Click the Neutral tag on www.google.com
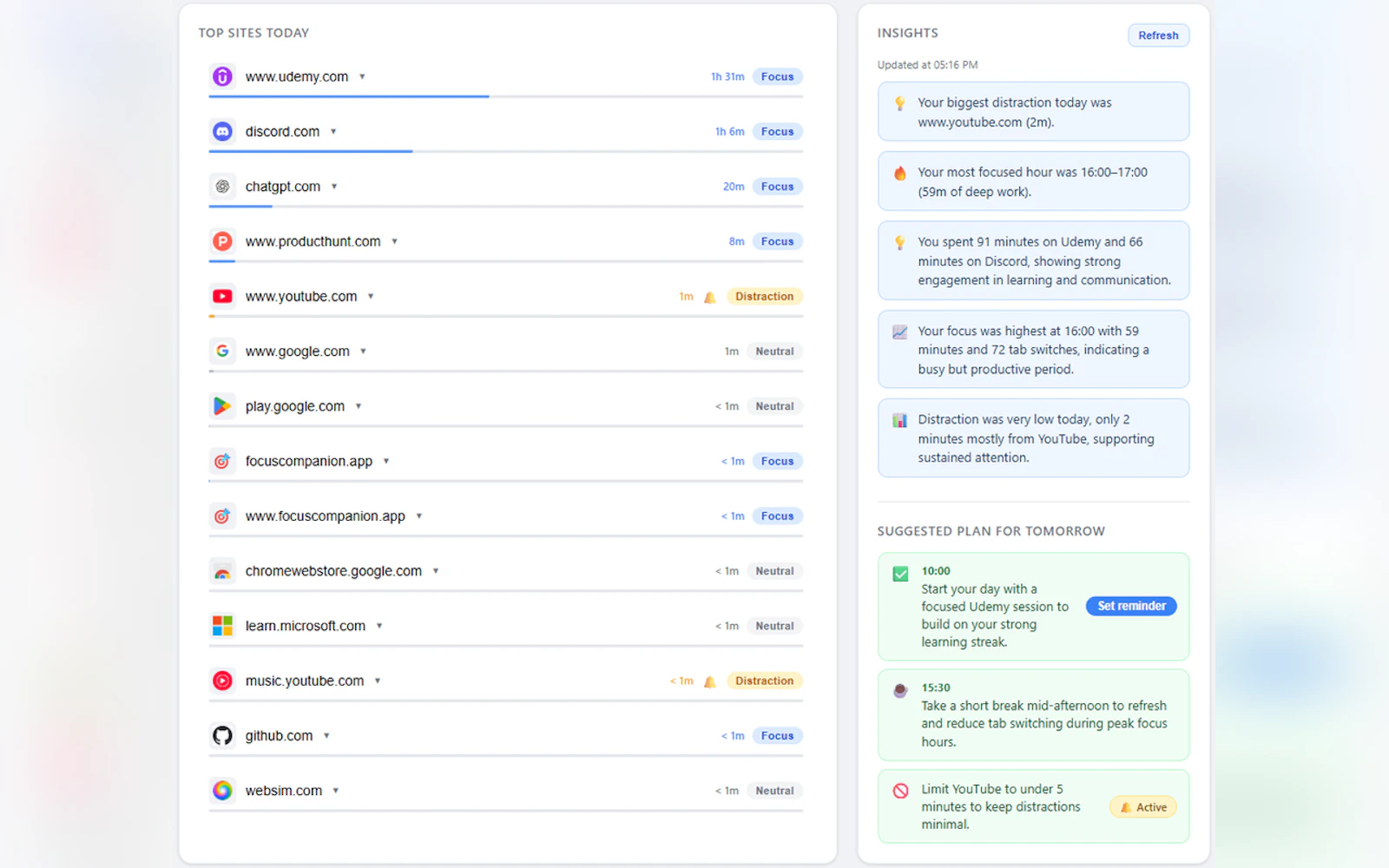This screenshot has height=868, width=1389. coord(774,351)
